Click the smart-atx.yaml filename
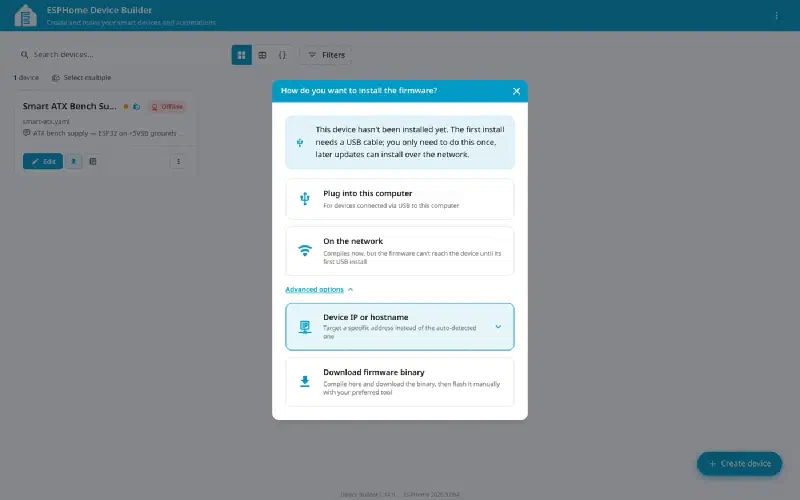 click(46, 121)
